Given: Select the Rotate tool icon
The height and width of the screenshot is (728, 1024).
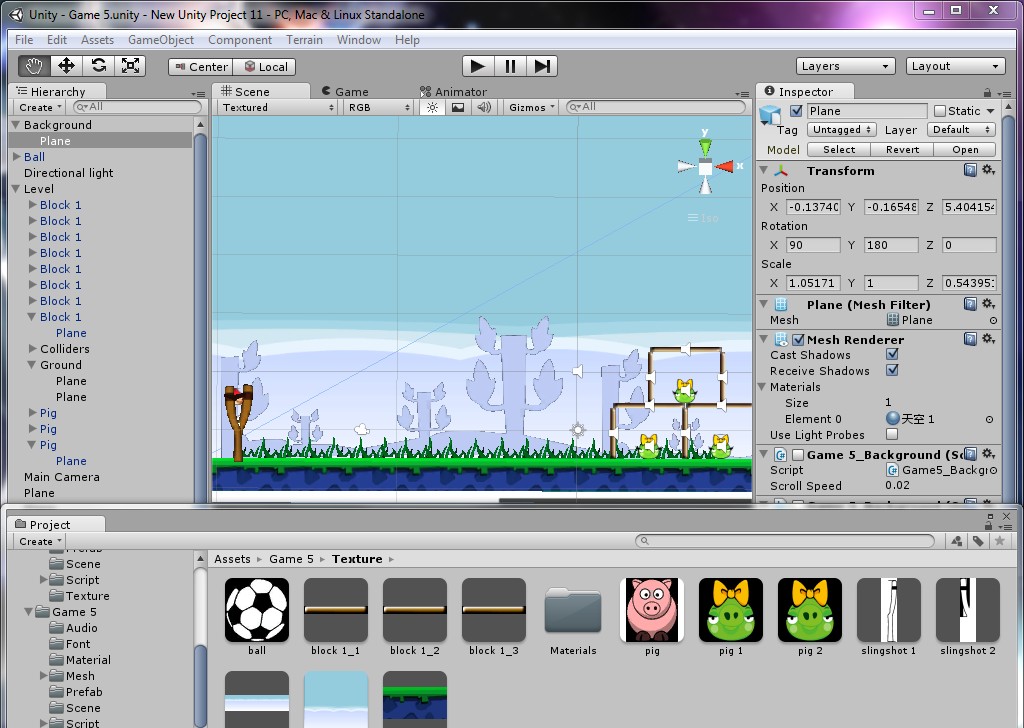Looking at the screenshot, I should (99, 66).
